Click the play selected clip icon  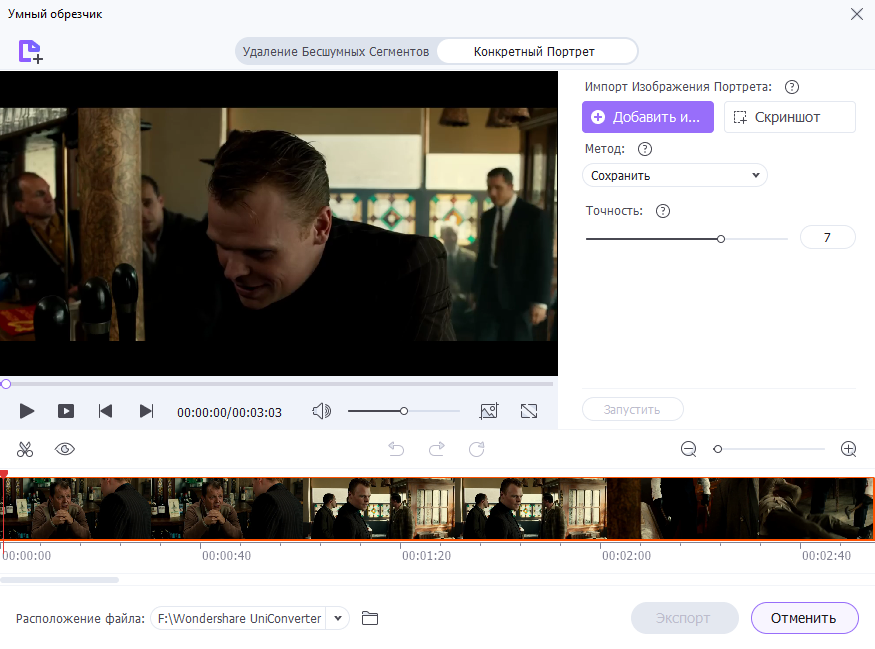tap(66, 412)
